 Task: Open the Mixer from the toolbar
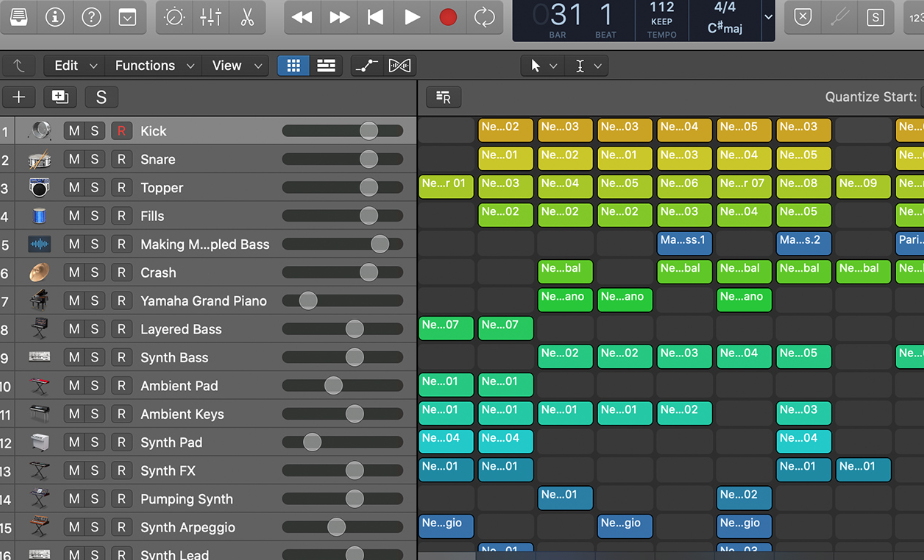coord(211,17)
